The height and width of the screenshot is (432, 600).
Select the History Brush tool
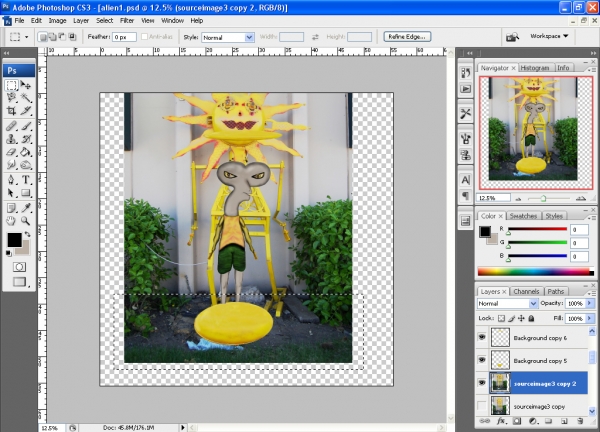pos(26,139)
